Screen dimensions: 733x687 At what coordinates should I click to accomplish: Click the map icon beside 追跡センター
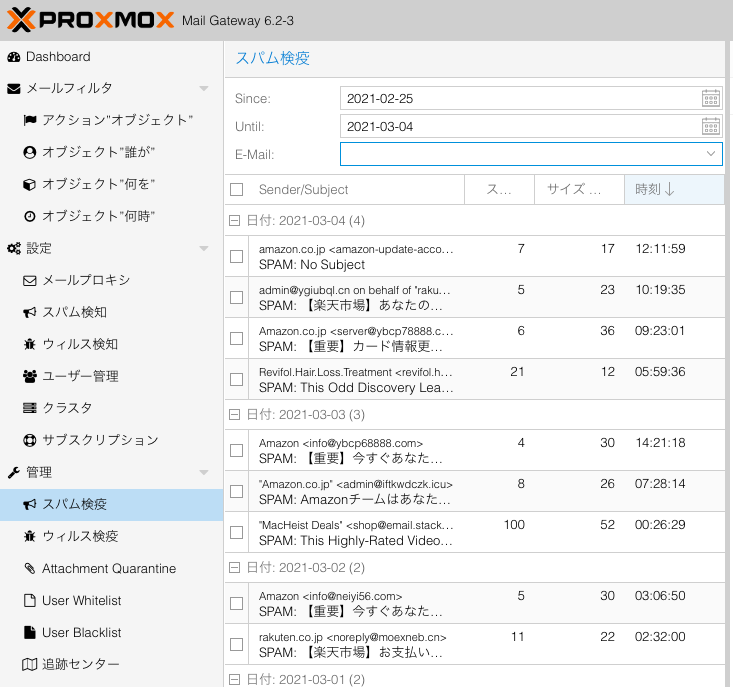click(x=30, y=664)
